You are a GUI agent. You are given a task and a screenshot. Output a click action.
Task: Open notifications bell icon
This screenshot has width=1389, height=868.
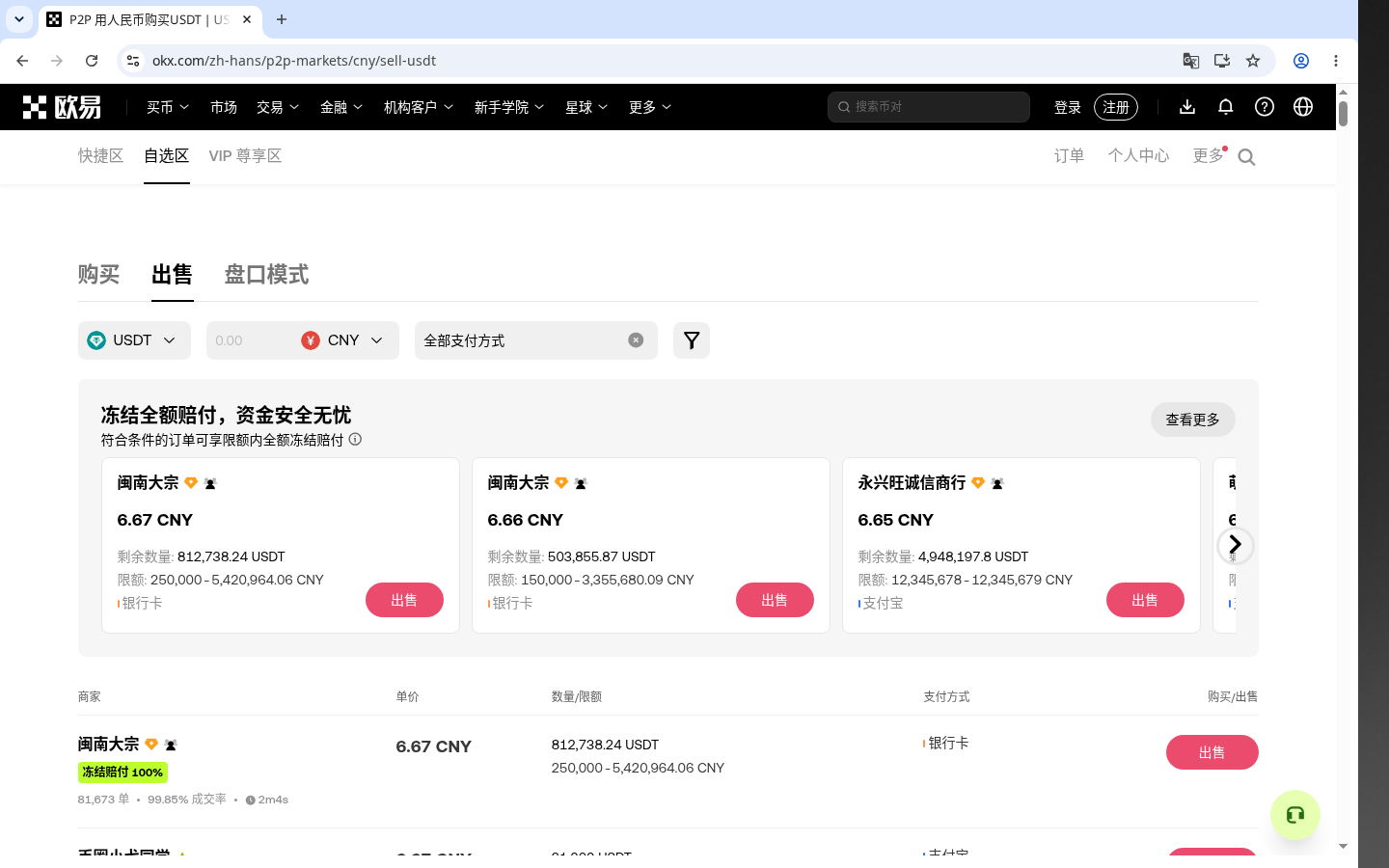(1226, 107)
